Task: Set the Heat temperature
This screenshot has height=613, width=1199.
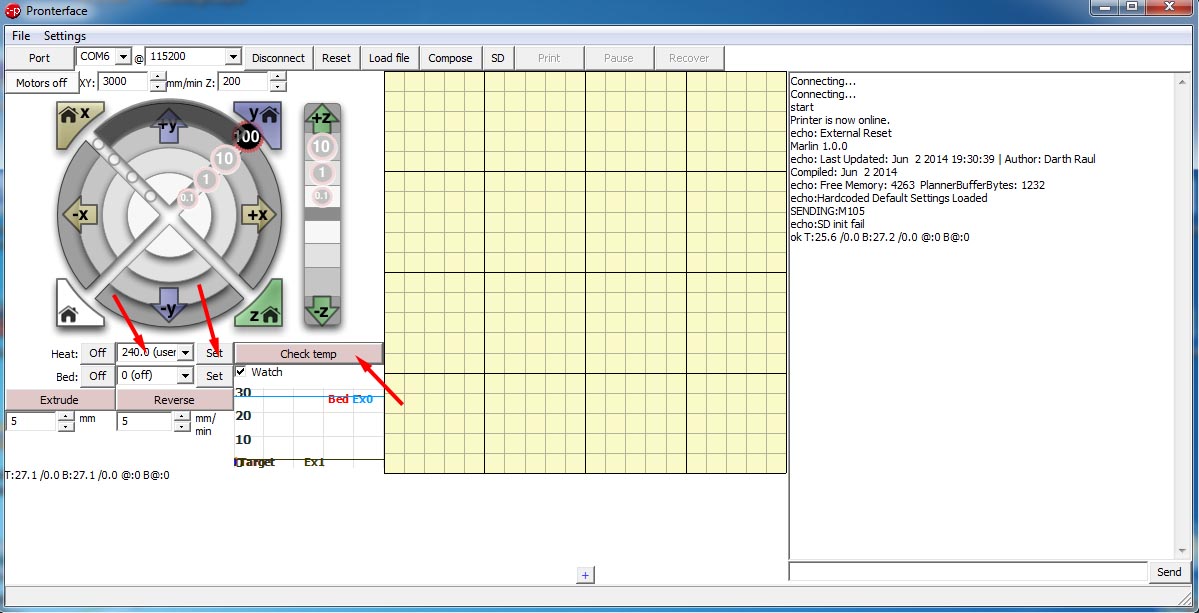Action: [x=214, y=352]
